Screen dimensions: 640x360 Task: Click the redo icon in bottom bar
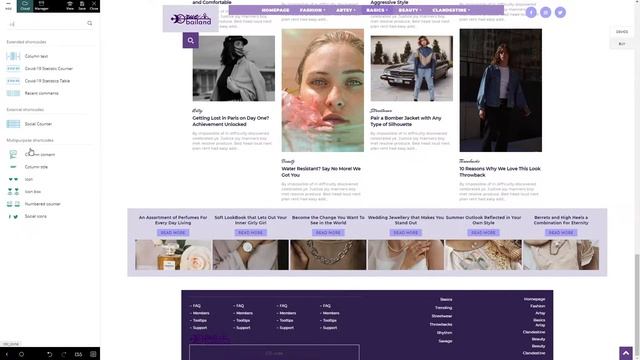pyautogui.click(x=64, y=354)
